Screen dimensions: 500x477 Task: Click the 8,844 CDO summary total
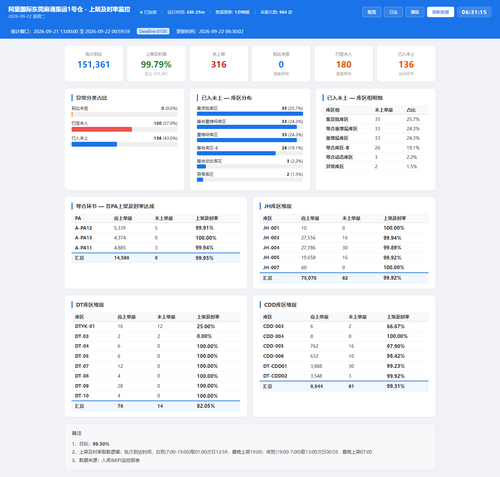pos(316,386)
